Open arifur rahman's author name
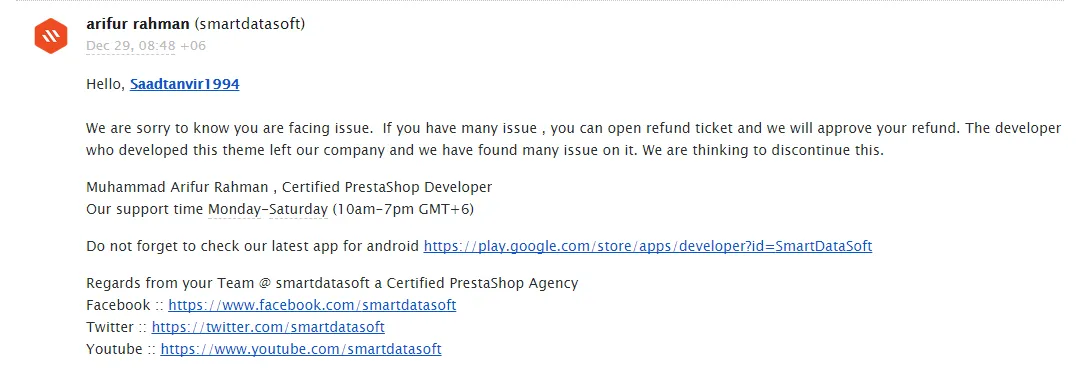 click(x=138, y=24)
